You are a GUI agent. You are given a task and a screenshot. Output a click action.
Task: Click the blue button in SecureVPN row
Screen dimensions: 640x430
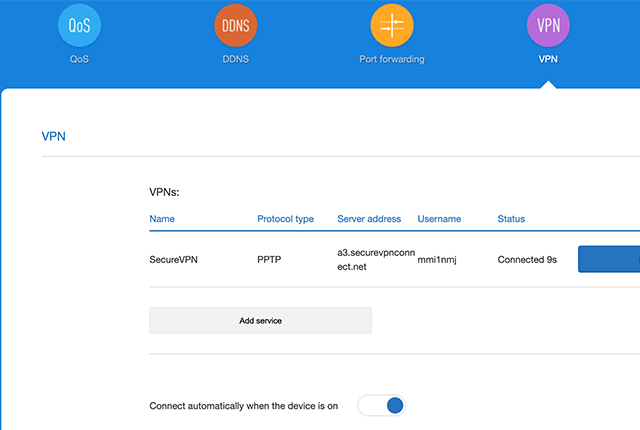(x=608, y=260)
